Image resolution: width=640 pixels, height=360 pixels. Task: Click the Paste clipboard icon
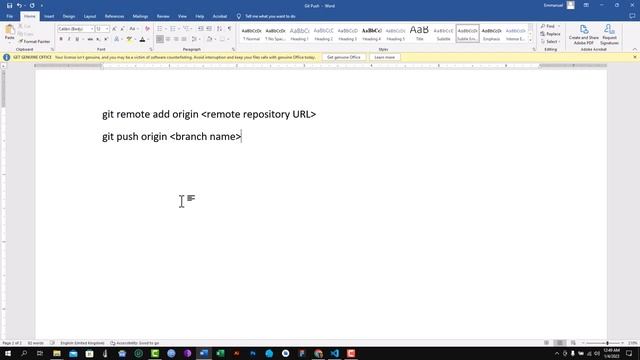[9, 30]
